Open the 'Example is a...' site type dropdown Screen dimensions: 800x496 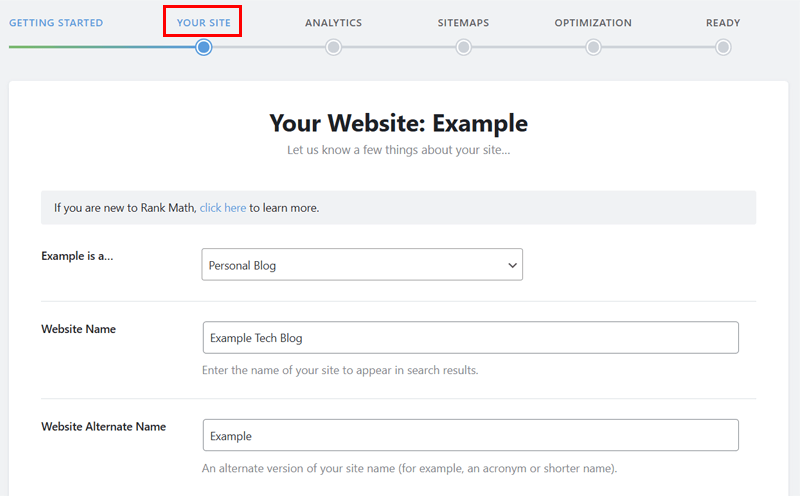click(362, 264)
